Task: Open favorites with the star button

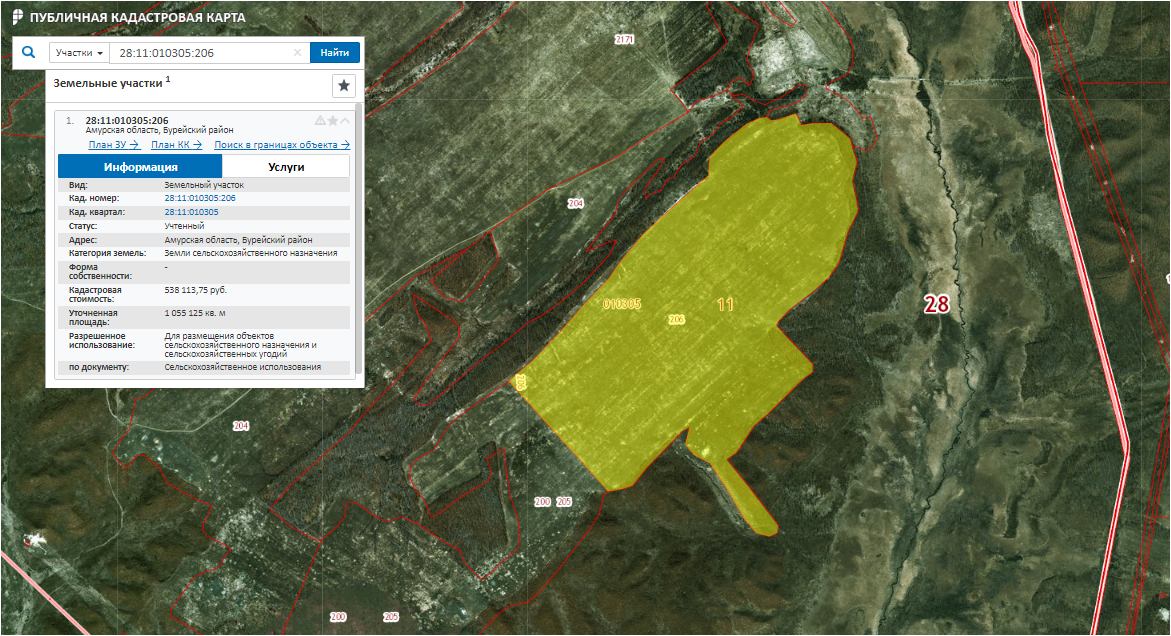Action: pos(344,86)
